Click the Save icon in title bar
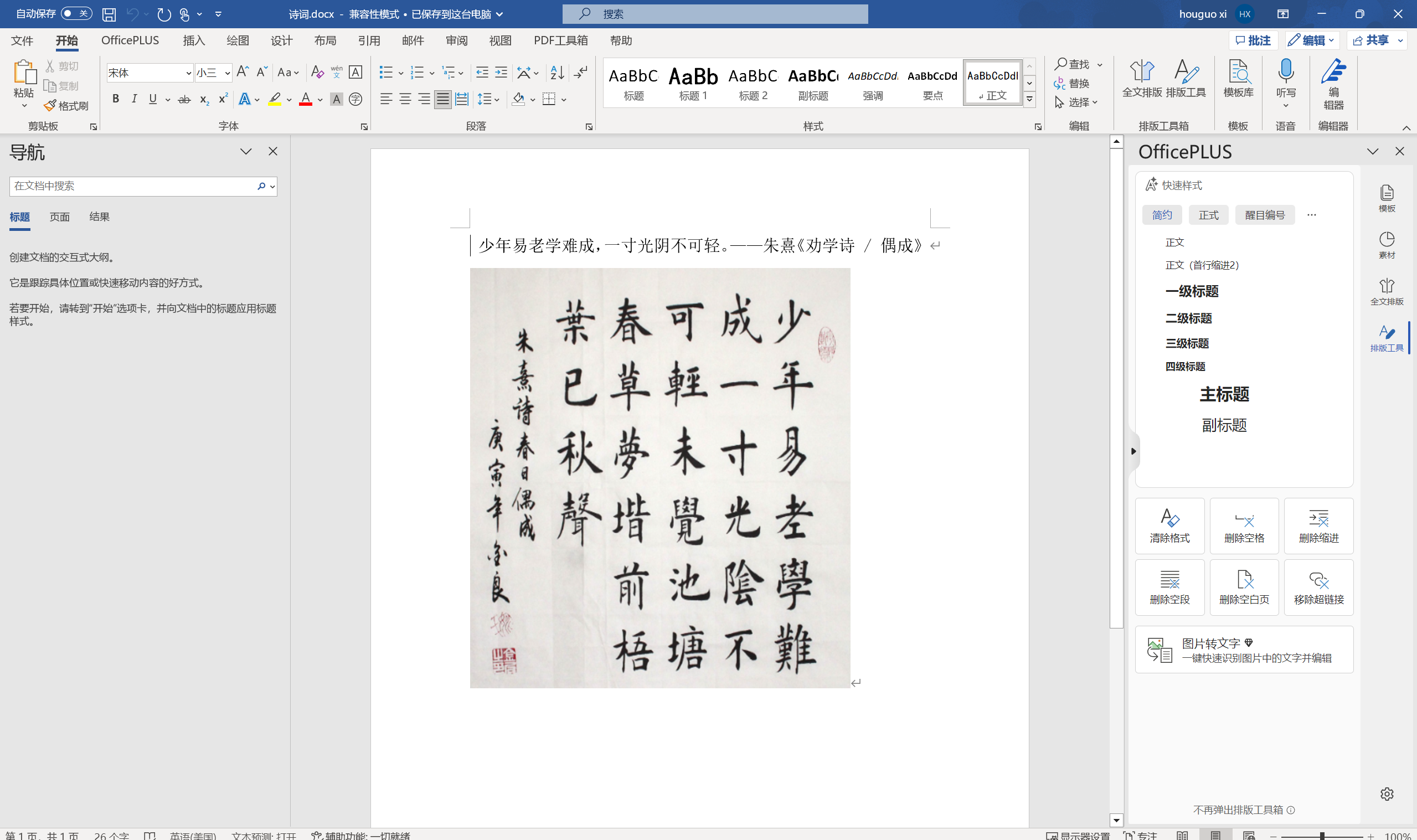The height and width of the screenshot is (840, 1417). (109, 14)
